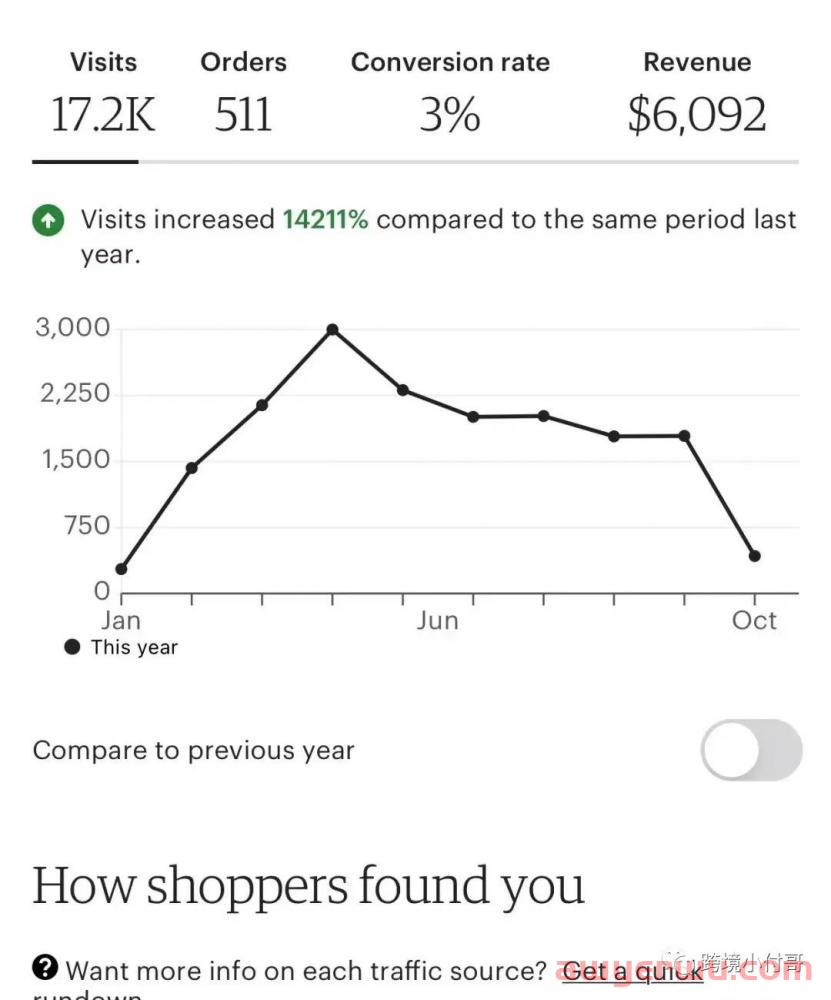Click the 14211% increase figure

(325, 219)
